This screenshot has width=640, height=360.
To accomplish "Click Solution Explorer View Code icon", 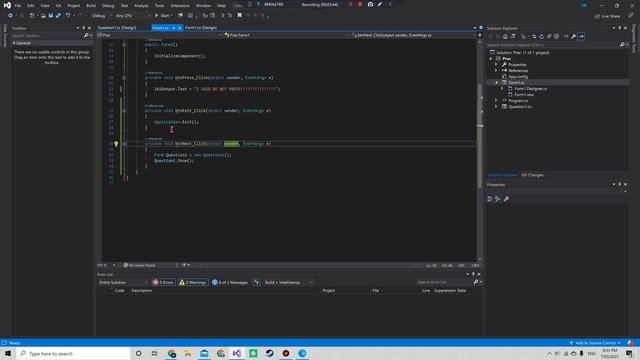I will 566,36.
